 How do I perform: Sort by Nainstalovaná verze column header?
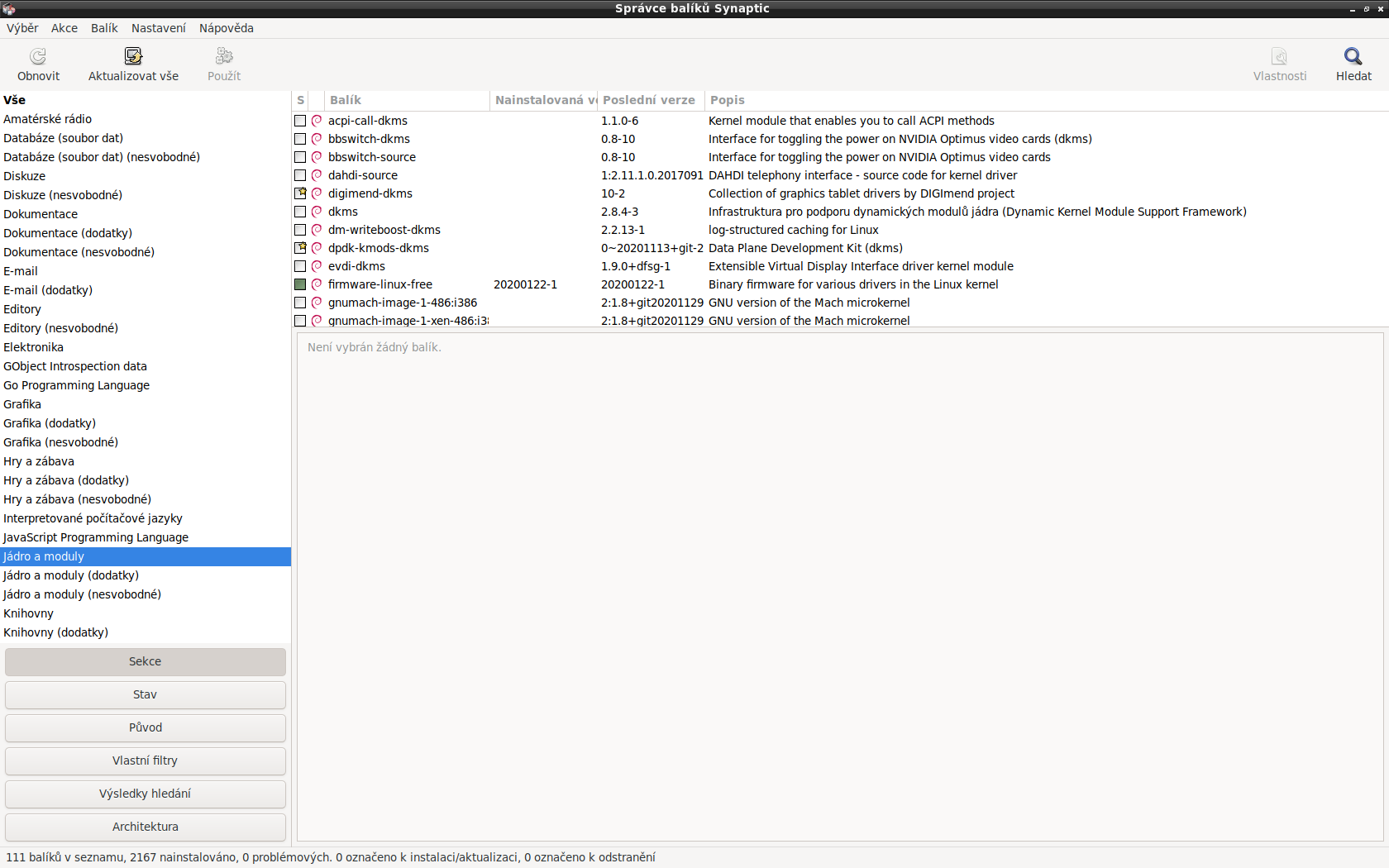[x=543, y=100]
